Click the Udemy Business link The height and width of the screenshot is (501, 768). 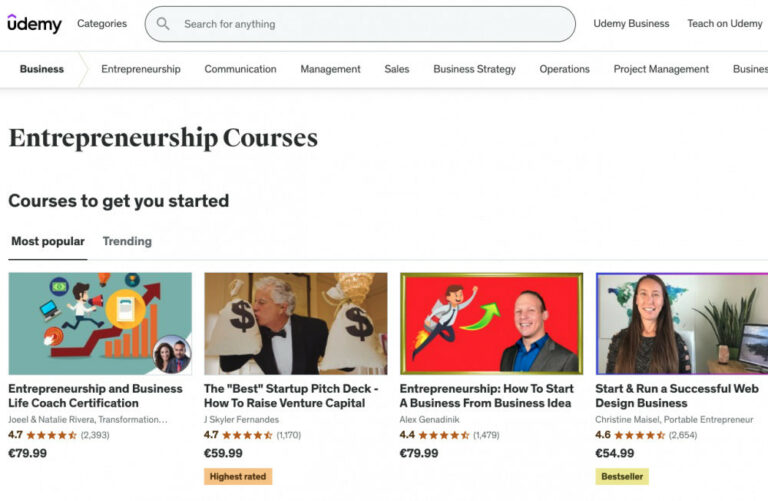(x=631, y=24)
